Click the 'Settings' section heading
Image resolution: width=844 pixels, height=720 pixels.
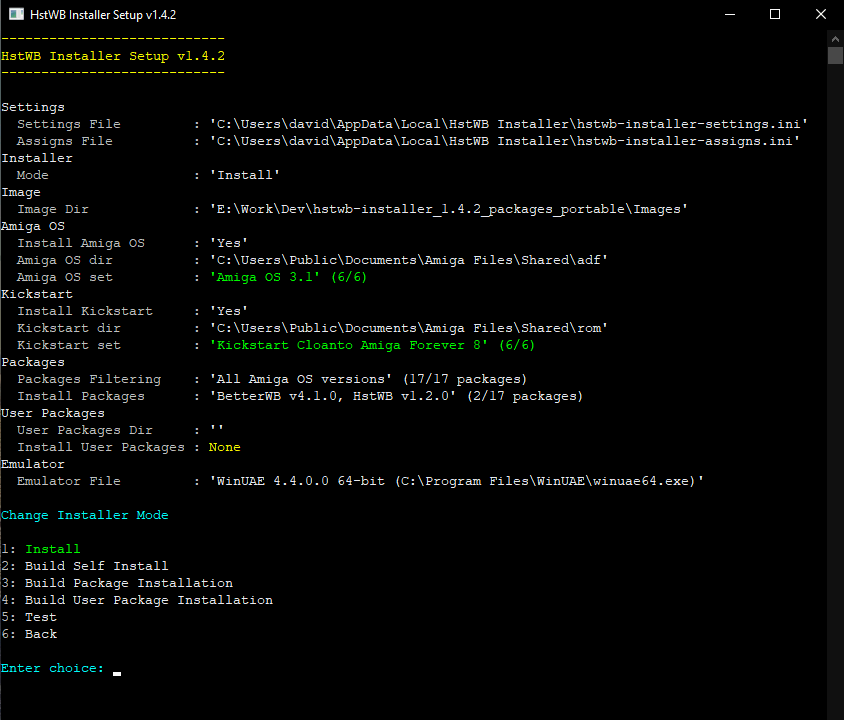pos(33,107)
